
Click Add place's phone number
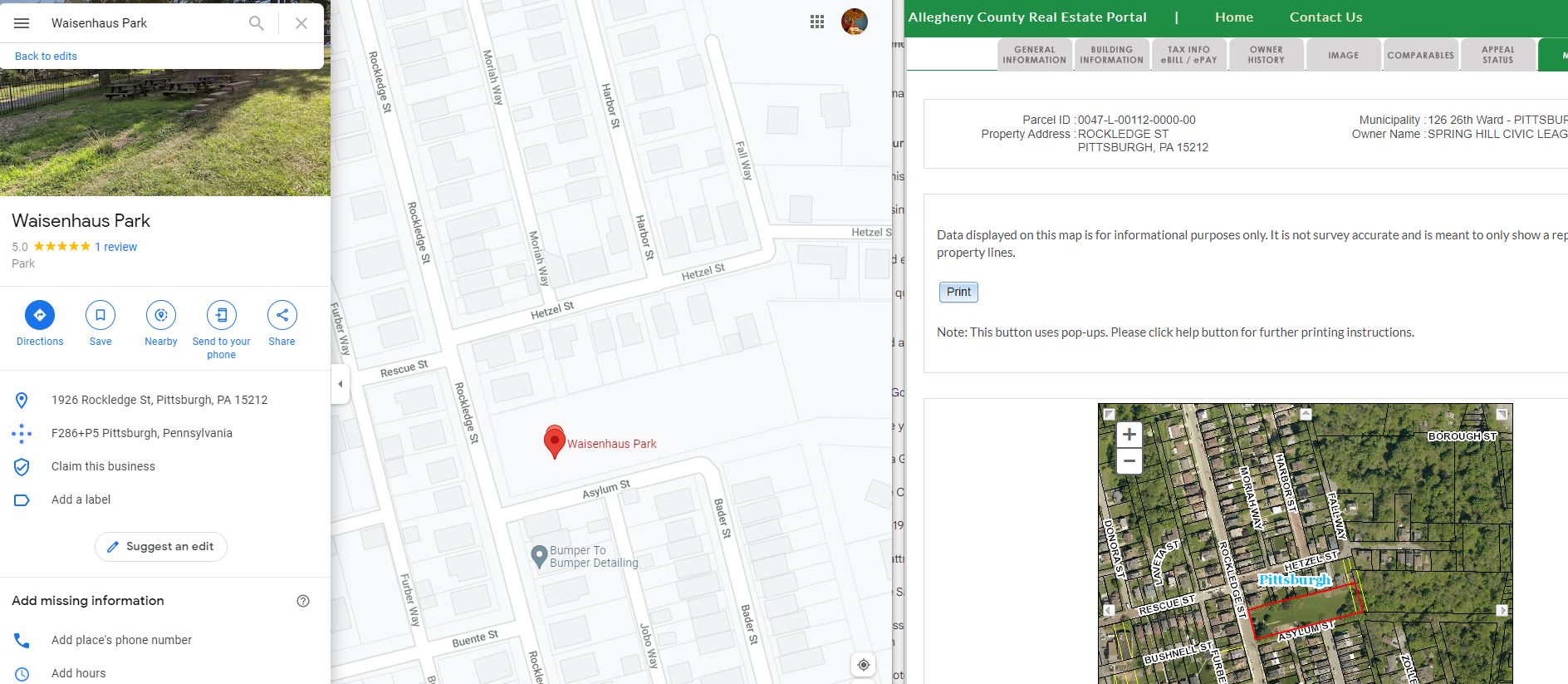click(121, 640)
